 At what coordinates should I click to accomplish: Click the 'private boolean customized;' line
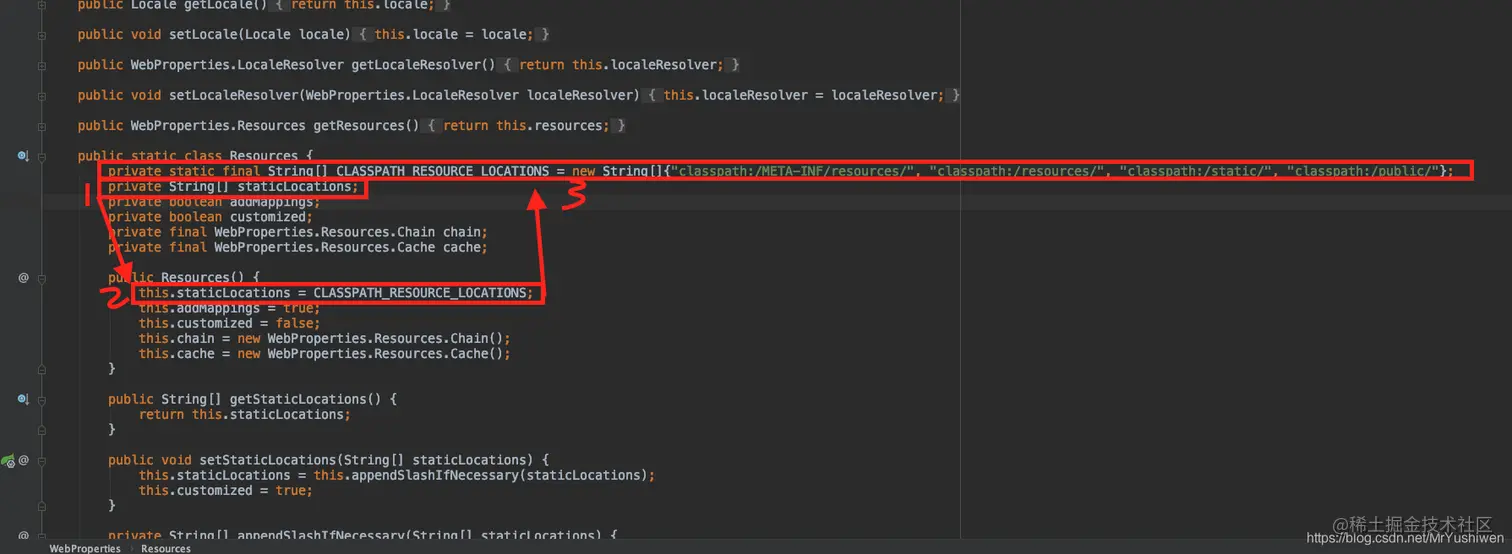210,217
